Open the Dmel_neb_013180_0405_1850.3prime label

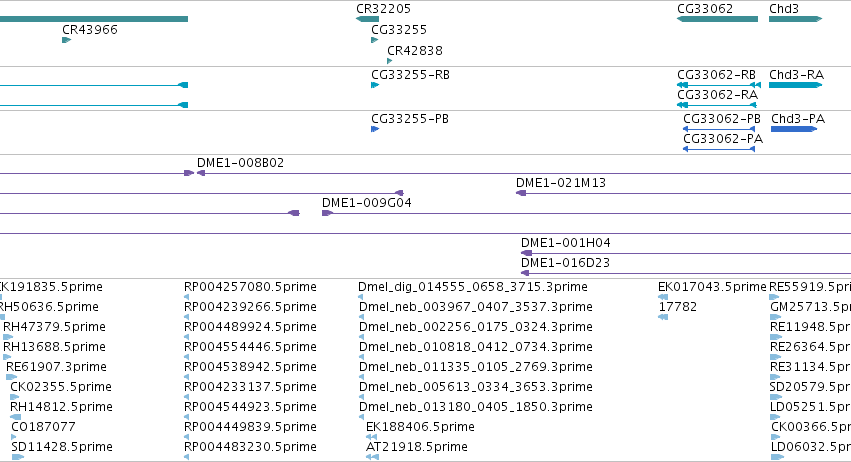[x=475, y=407]
